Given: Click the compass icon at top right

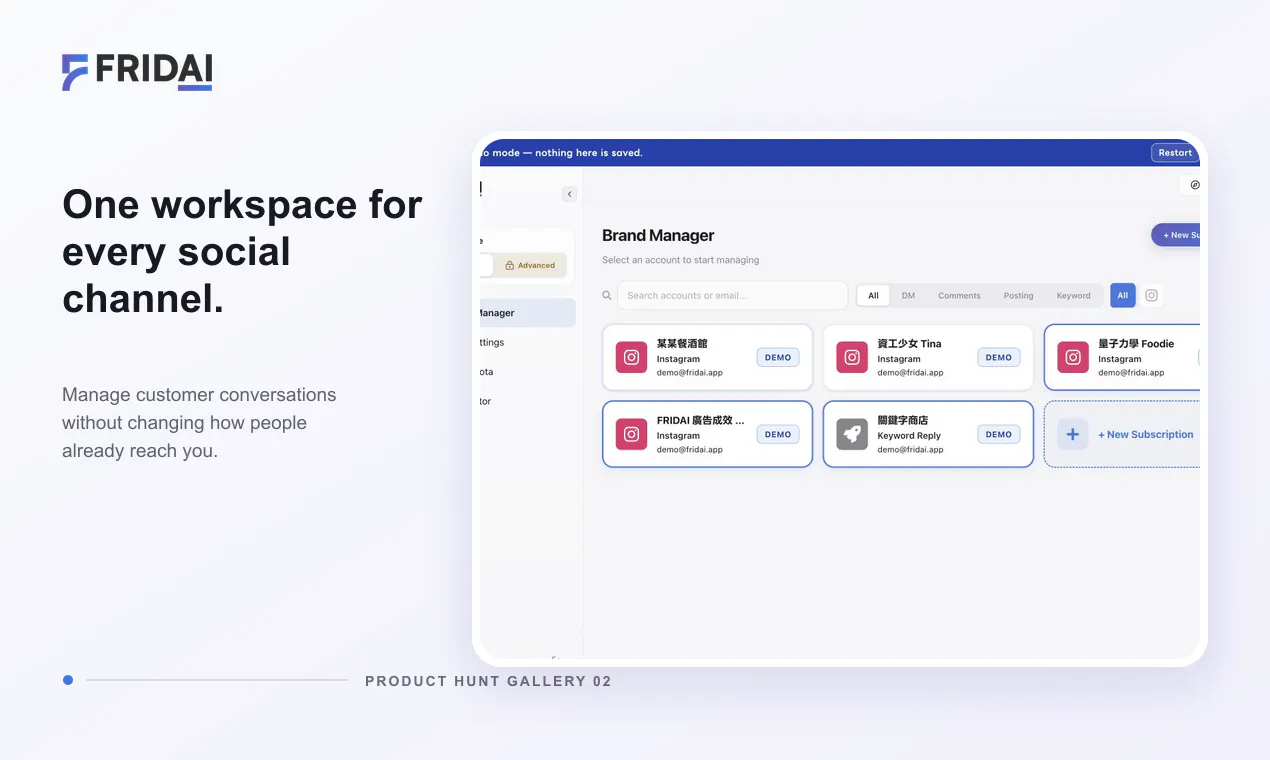Looking at the screenshot, I should [x=1194, y=185].
